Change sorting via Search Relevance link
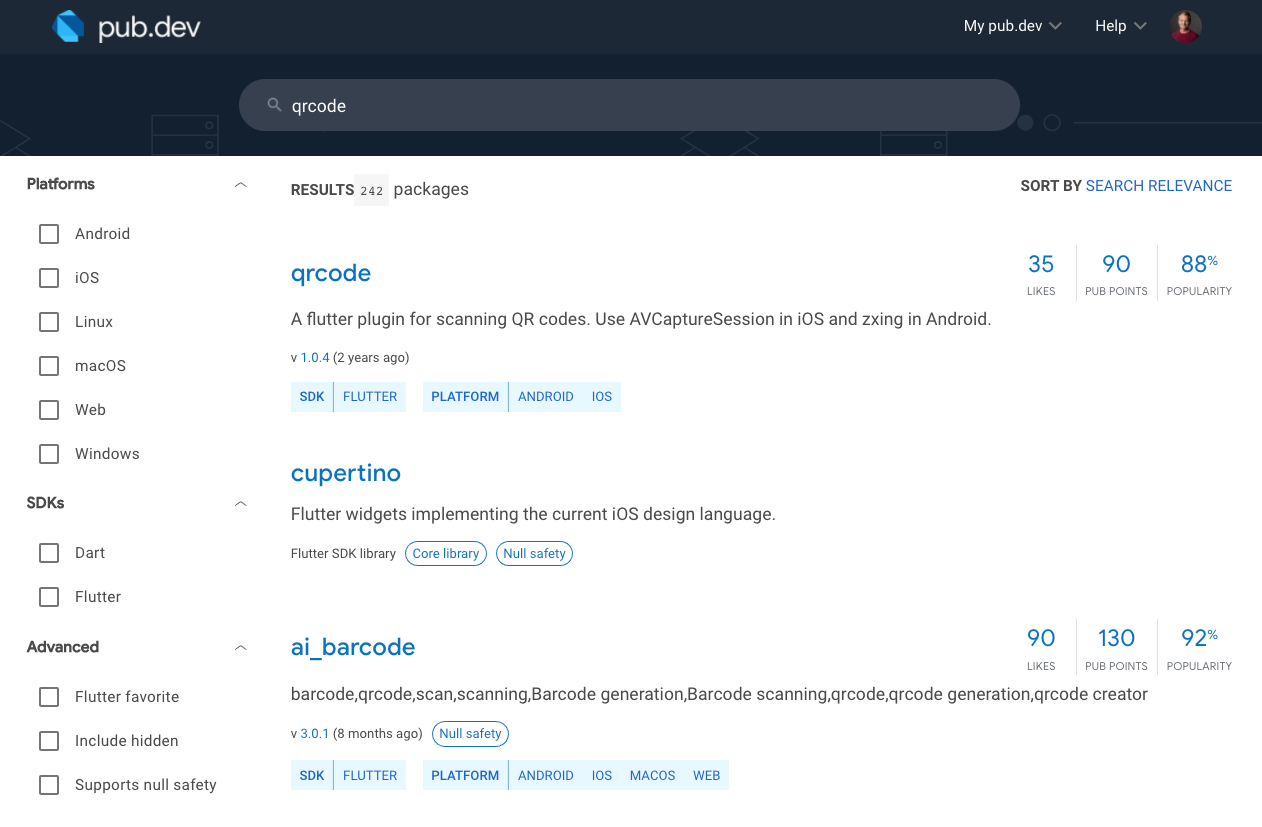The width and height of the screenshot is (1262, 827). pyautogui.click(x=1158, y=185)
